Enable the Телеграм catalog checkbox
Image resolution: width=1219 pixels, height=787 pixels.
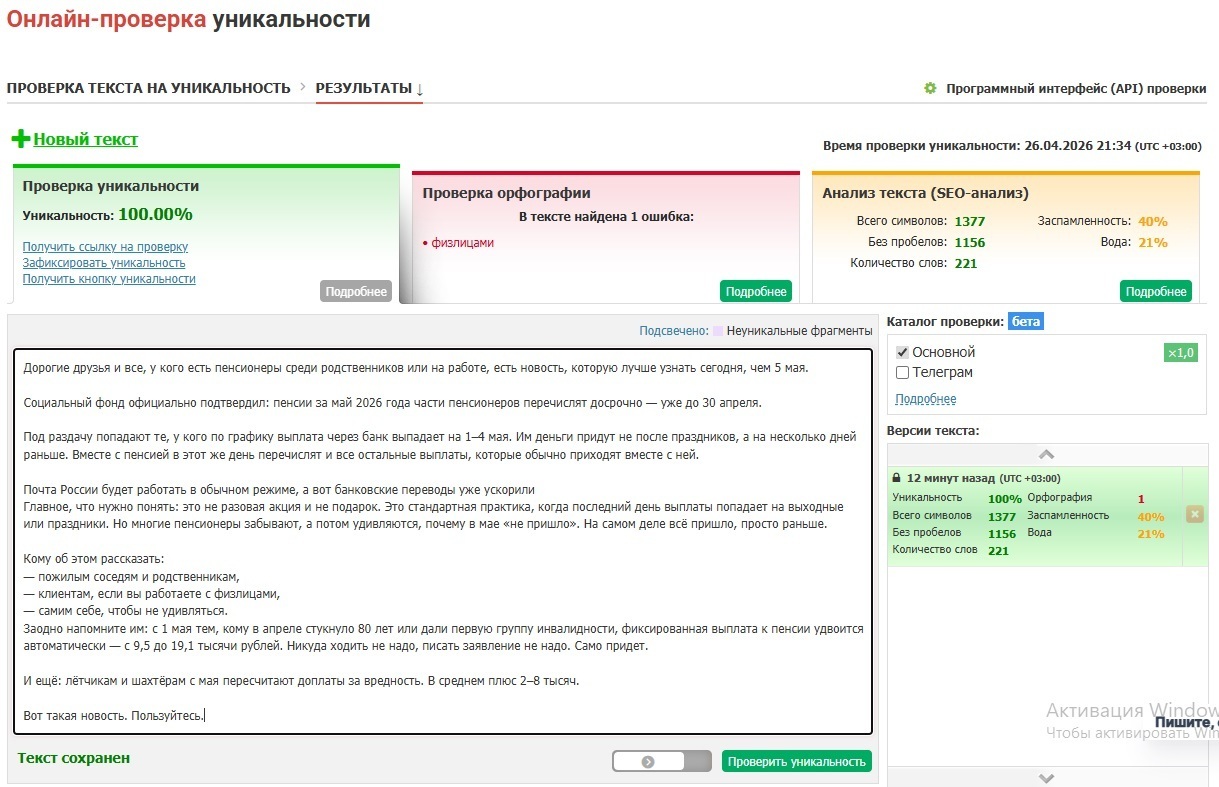[x=902, y=372]
